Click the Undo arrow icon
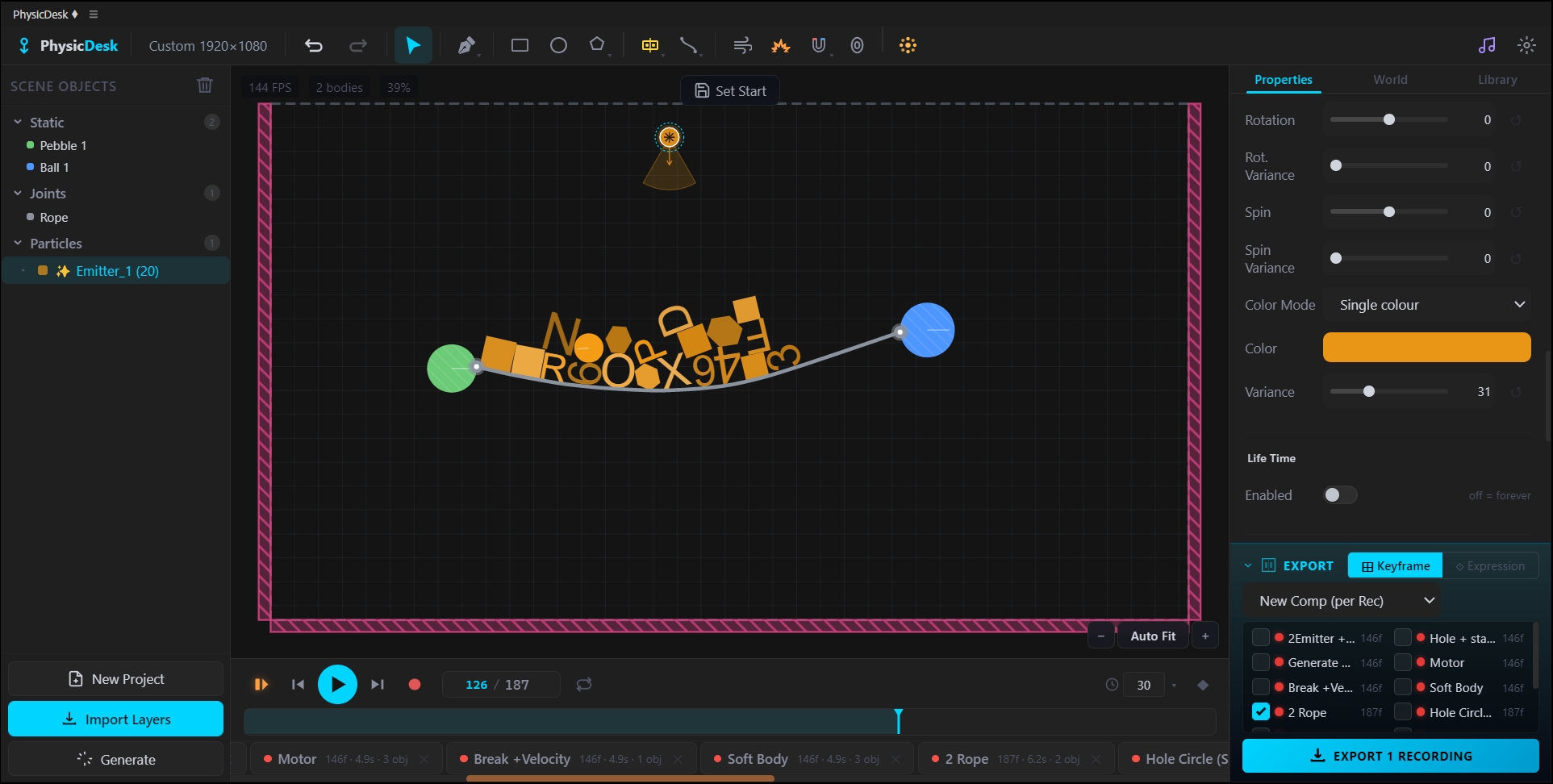1553x784 pixels. [x=314, y=46]
